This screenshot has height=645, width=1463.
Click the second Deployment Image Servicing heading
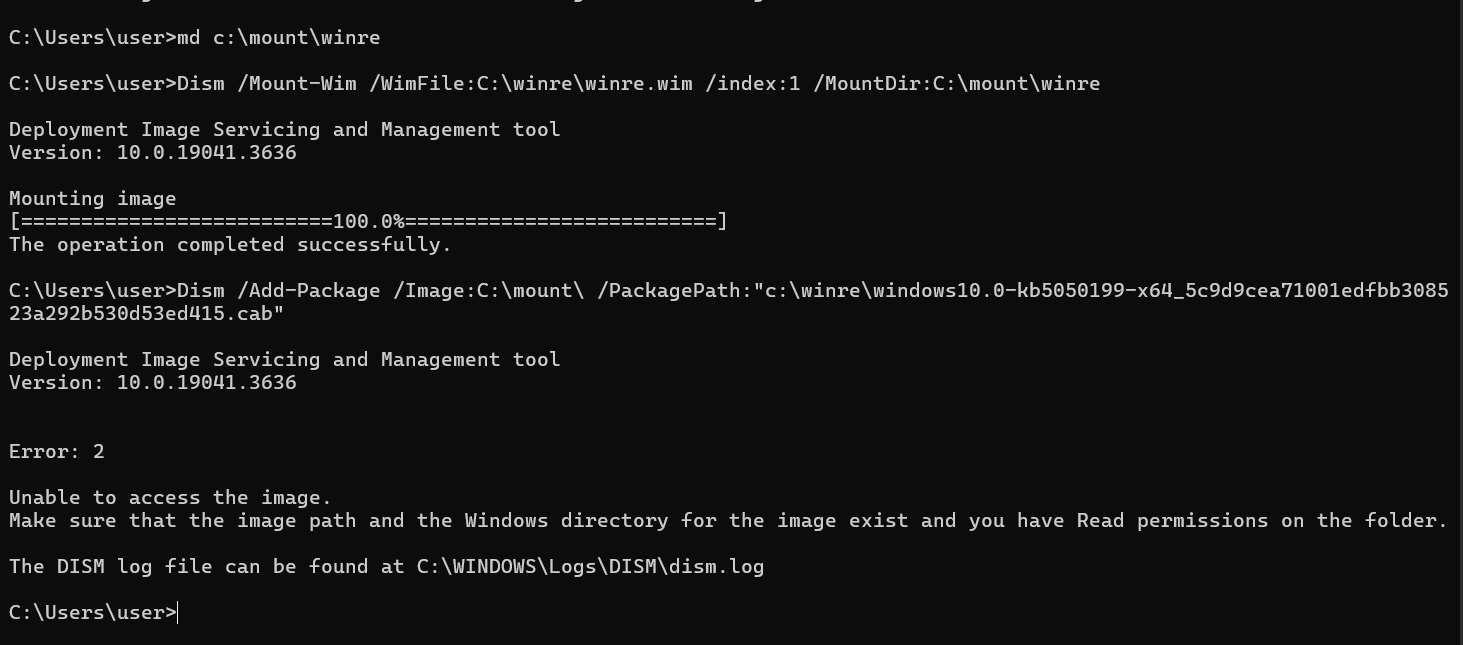285,360
